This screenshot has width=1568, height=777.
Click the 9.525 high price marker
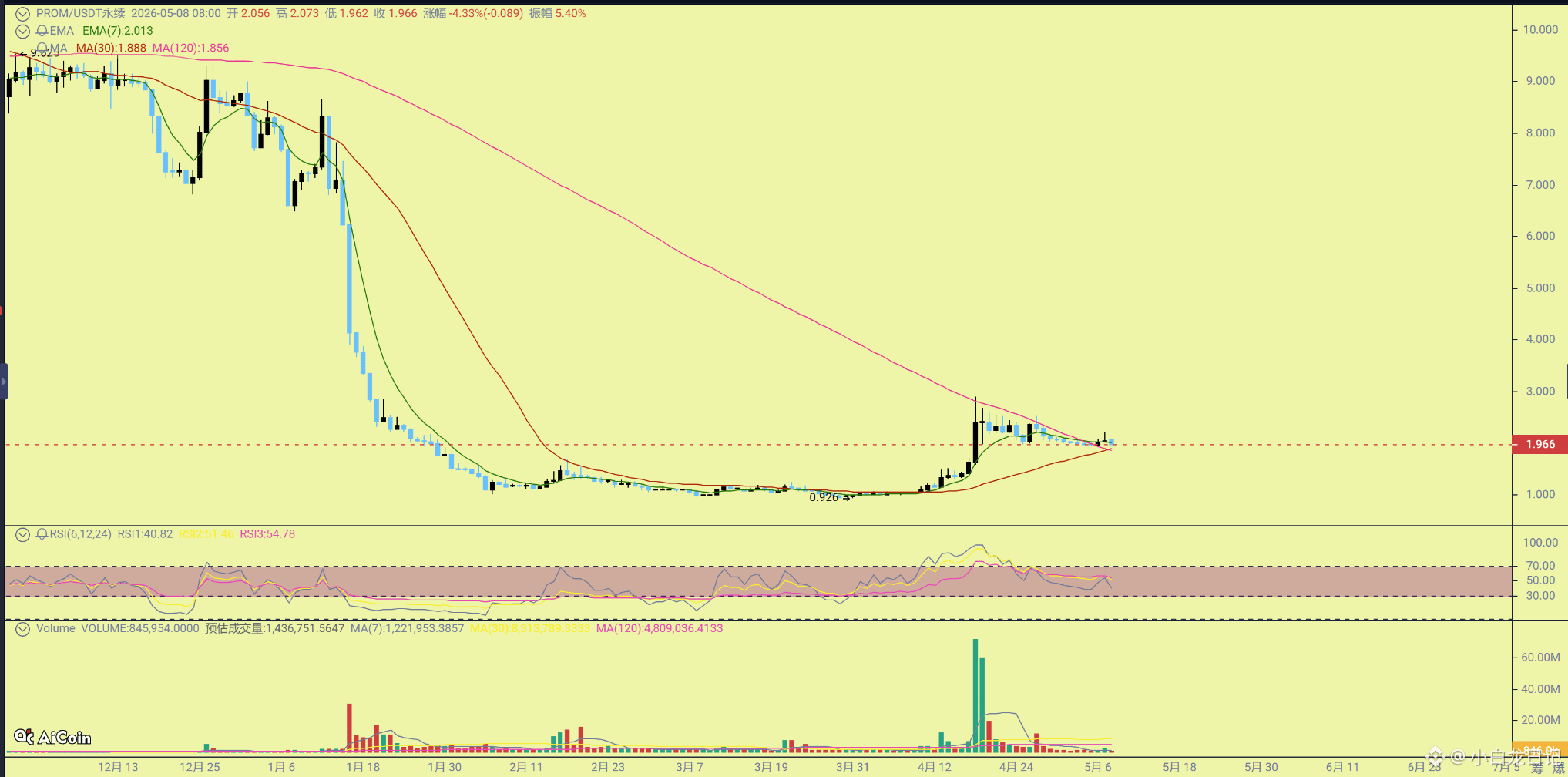point(45,53)
